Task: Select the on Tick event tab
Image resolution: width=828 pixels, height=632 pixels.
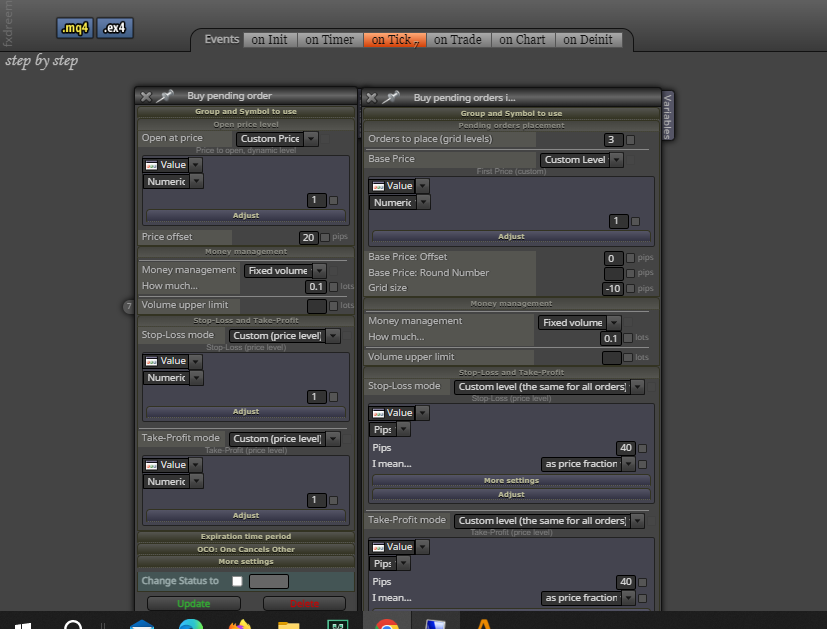Action: pyautogui.click(x=394, y=40)
